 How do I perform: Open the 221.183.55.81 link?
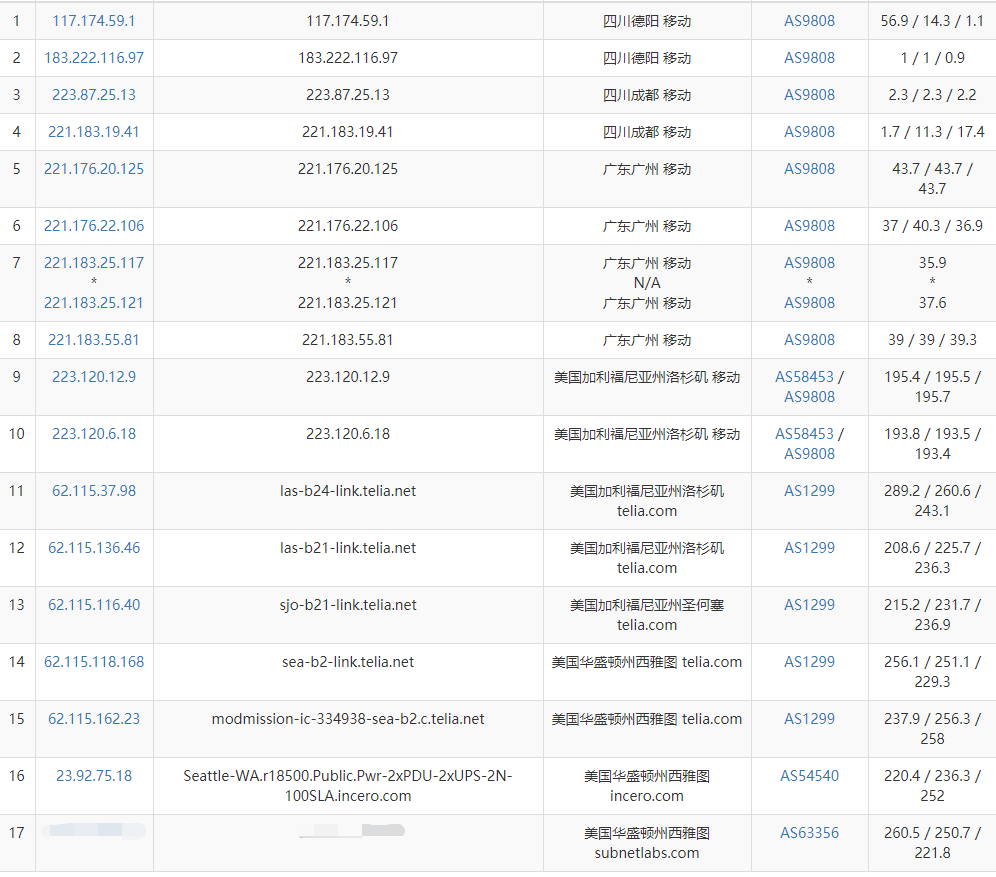tap(93, 340)
